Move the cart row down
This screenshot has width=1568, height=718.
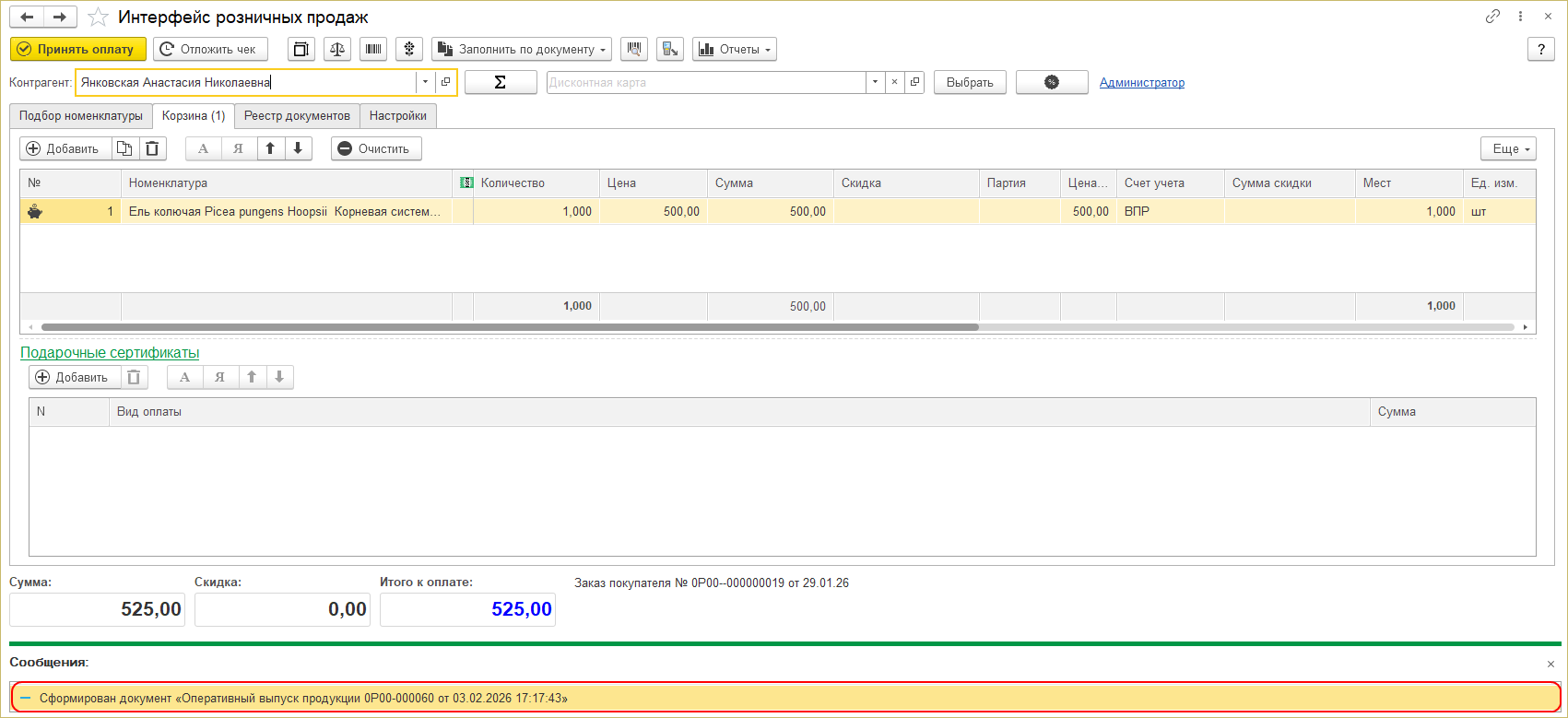tap(298, 148)
